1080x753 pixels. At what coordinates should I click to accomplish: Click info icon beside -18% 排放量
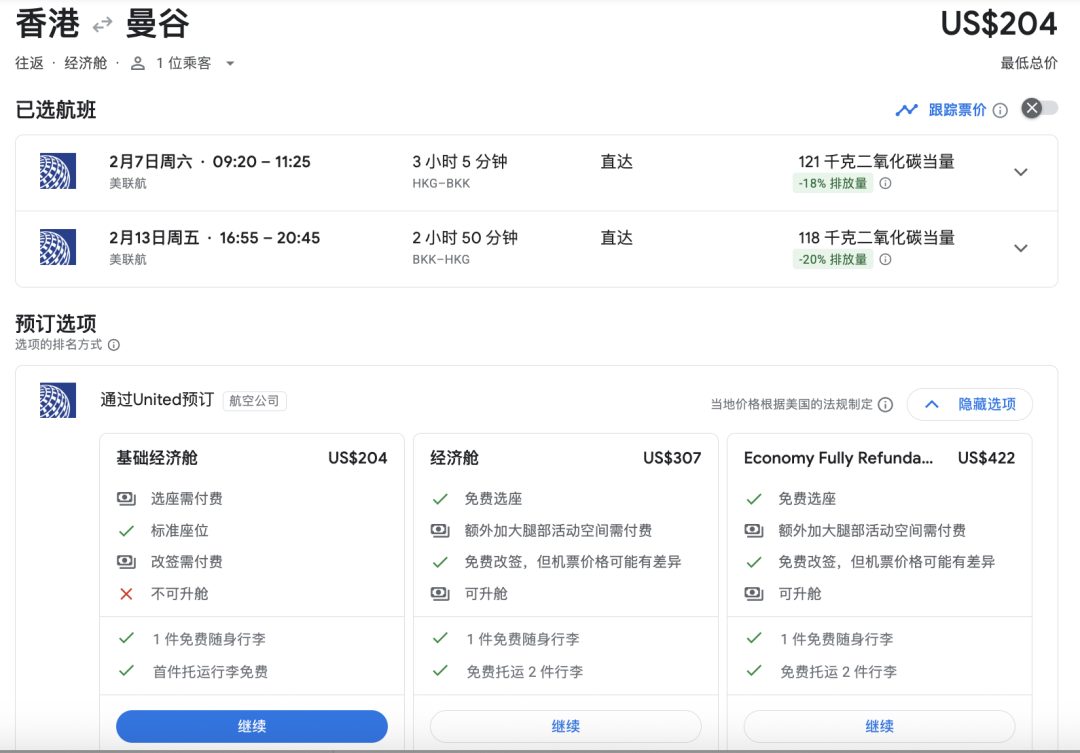pyautogui.click(x=885, y=184)
